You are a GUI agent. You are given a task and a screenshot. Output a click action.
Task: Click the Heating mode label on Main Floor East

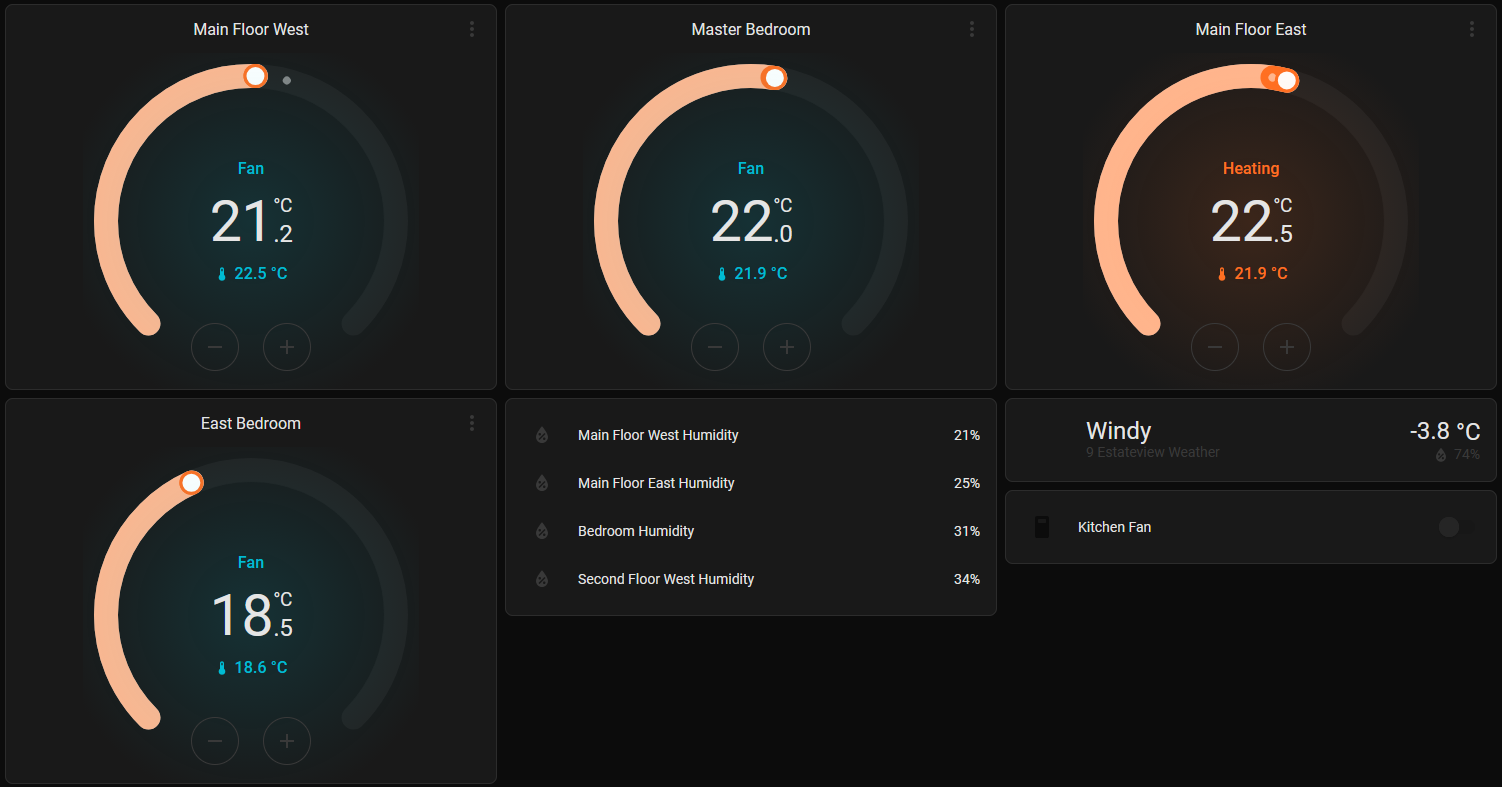(x=1251, y=168)
